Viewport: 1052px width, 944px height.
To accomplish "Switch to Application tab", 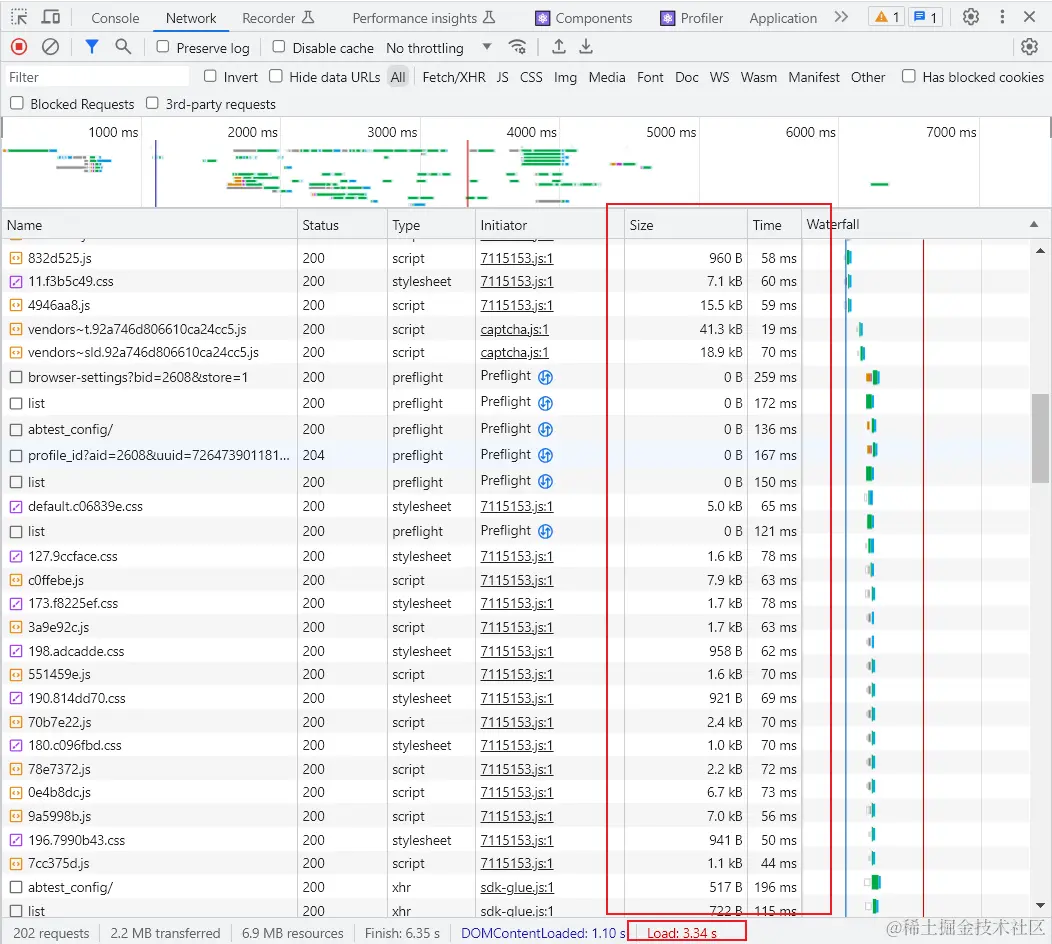I will pos(783,18).
